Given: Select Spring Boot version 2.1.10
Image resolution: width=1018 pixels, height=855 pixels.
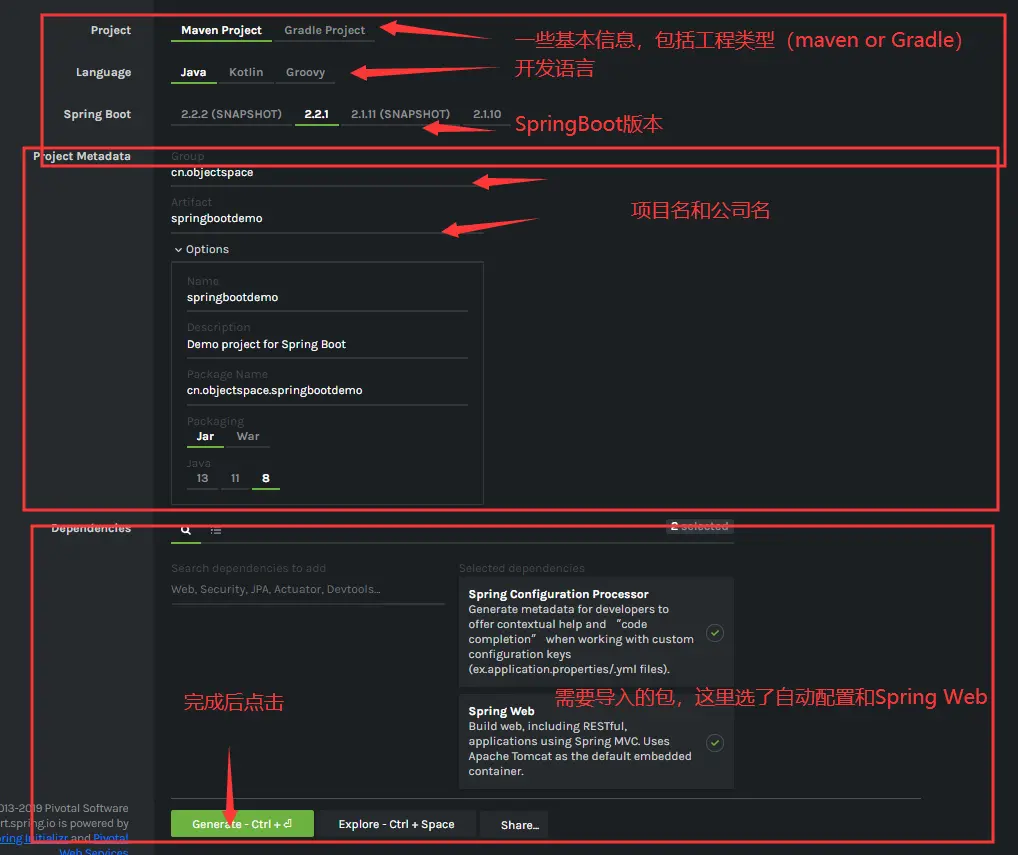Looking at the screenshot, I should pyautogui.click(x=487, y=114).
